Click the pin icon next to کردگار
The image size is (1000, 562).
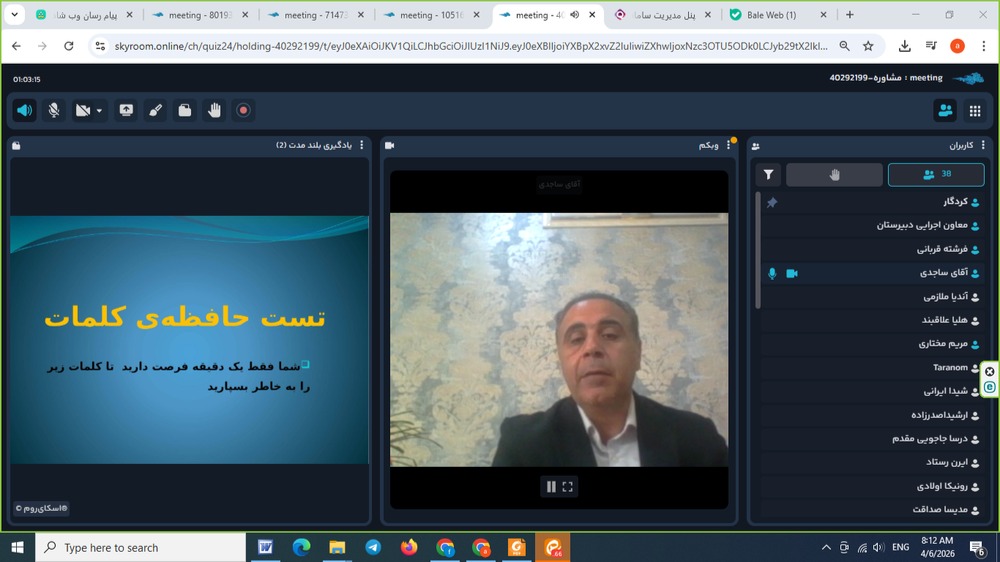[x=772, y=202]
